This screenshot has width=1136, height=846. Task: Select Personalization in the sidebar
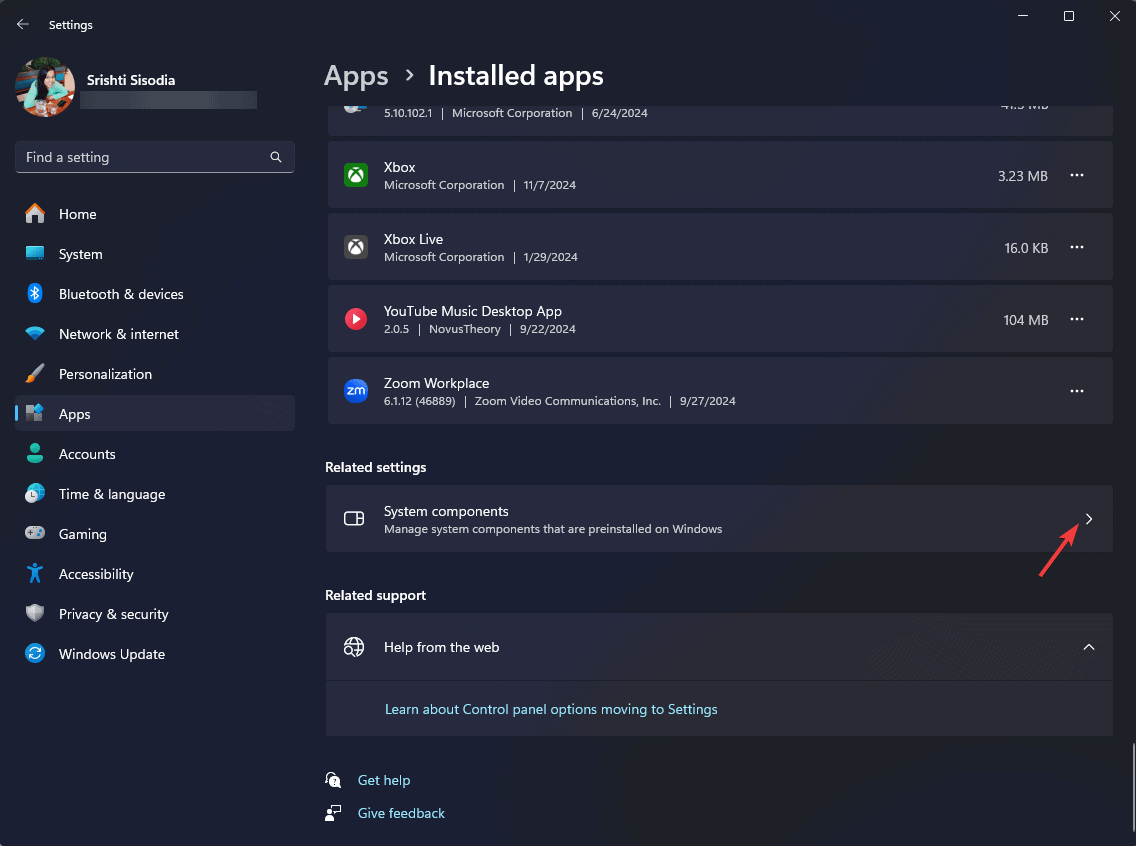point(105,374)
